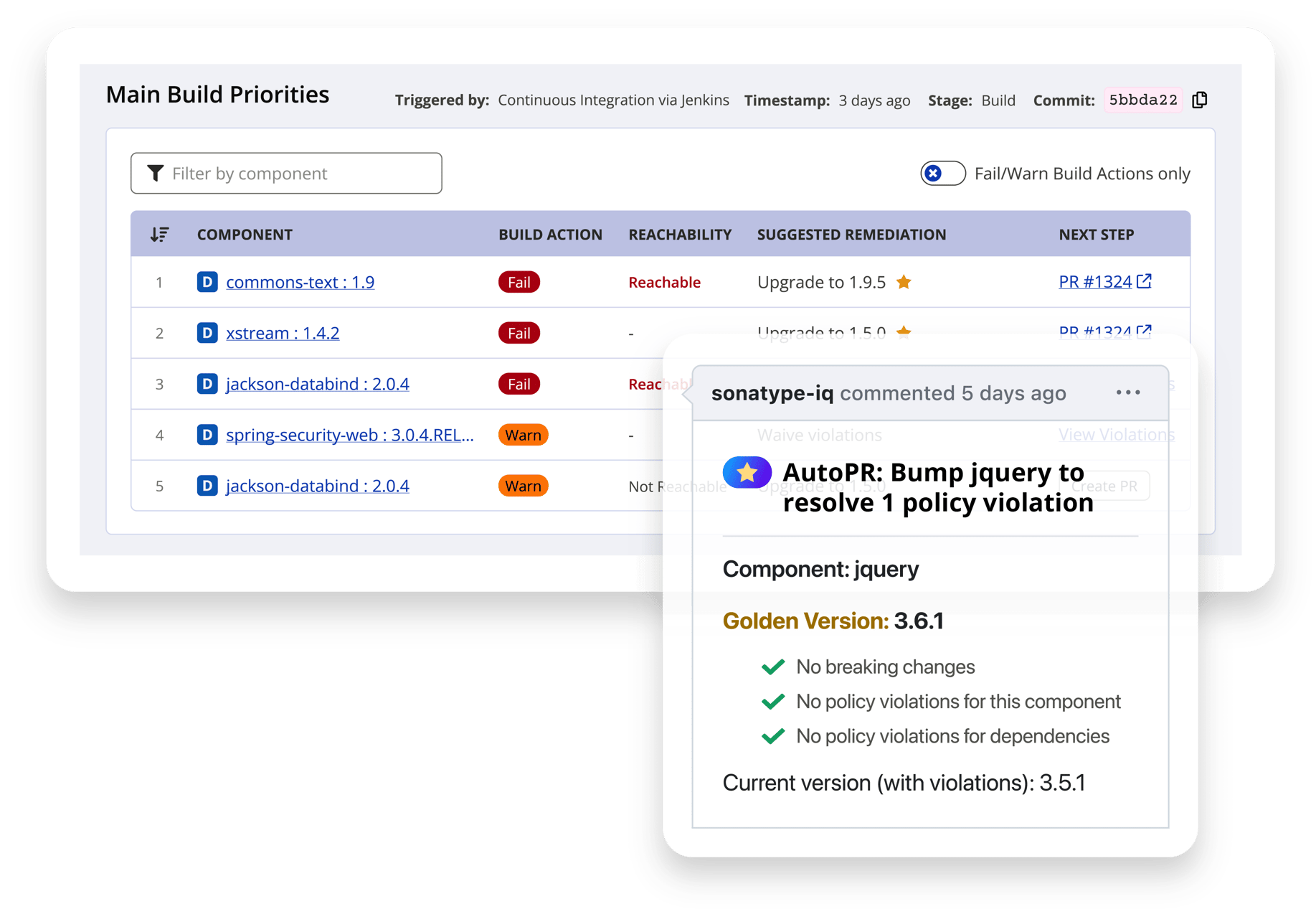Click the Main Build Priorities heading

[x=217, y=95]
